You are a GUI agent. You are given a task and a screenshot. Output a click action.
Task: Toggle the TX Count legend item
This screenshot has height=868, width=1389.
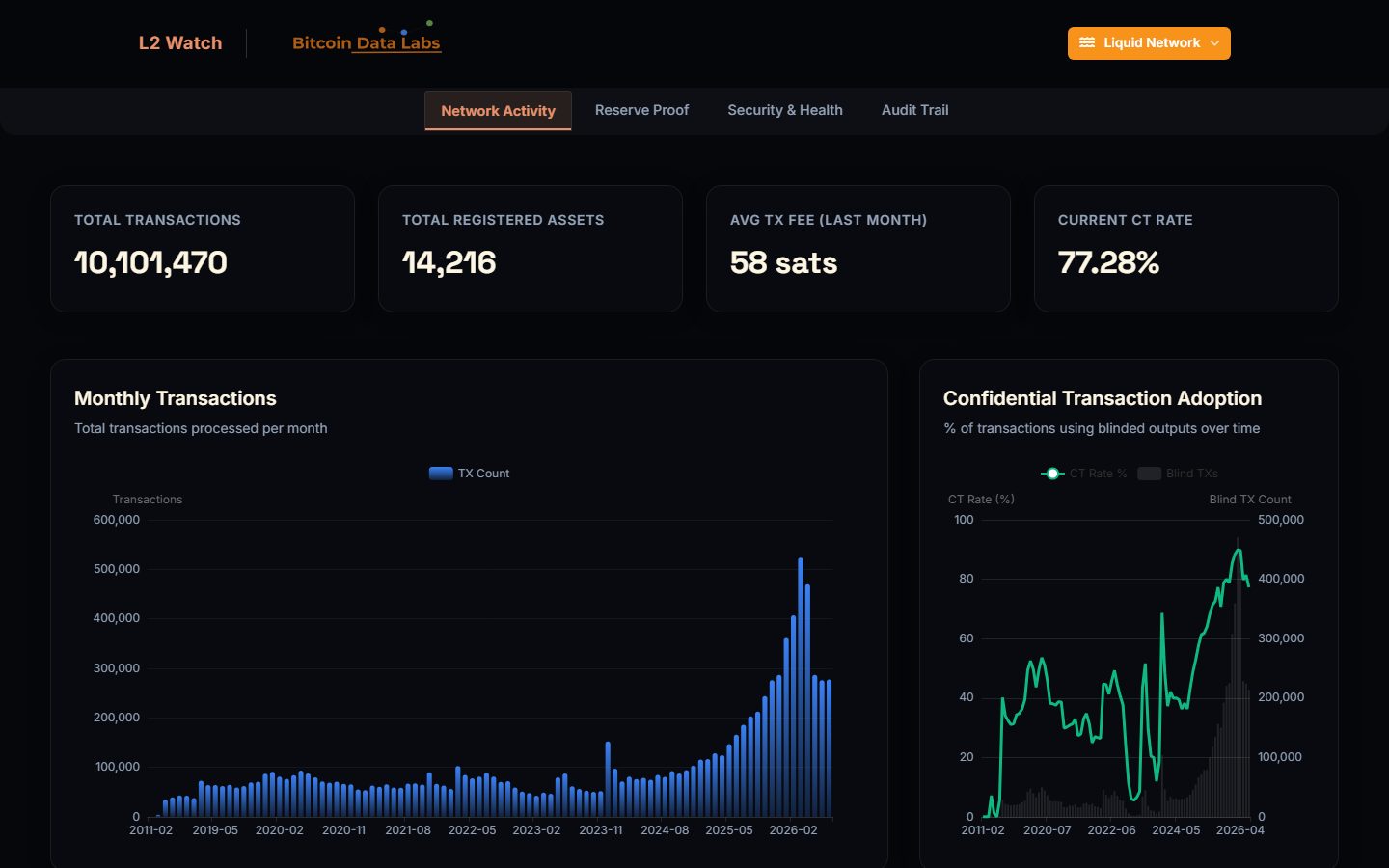coord(469,474)
